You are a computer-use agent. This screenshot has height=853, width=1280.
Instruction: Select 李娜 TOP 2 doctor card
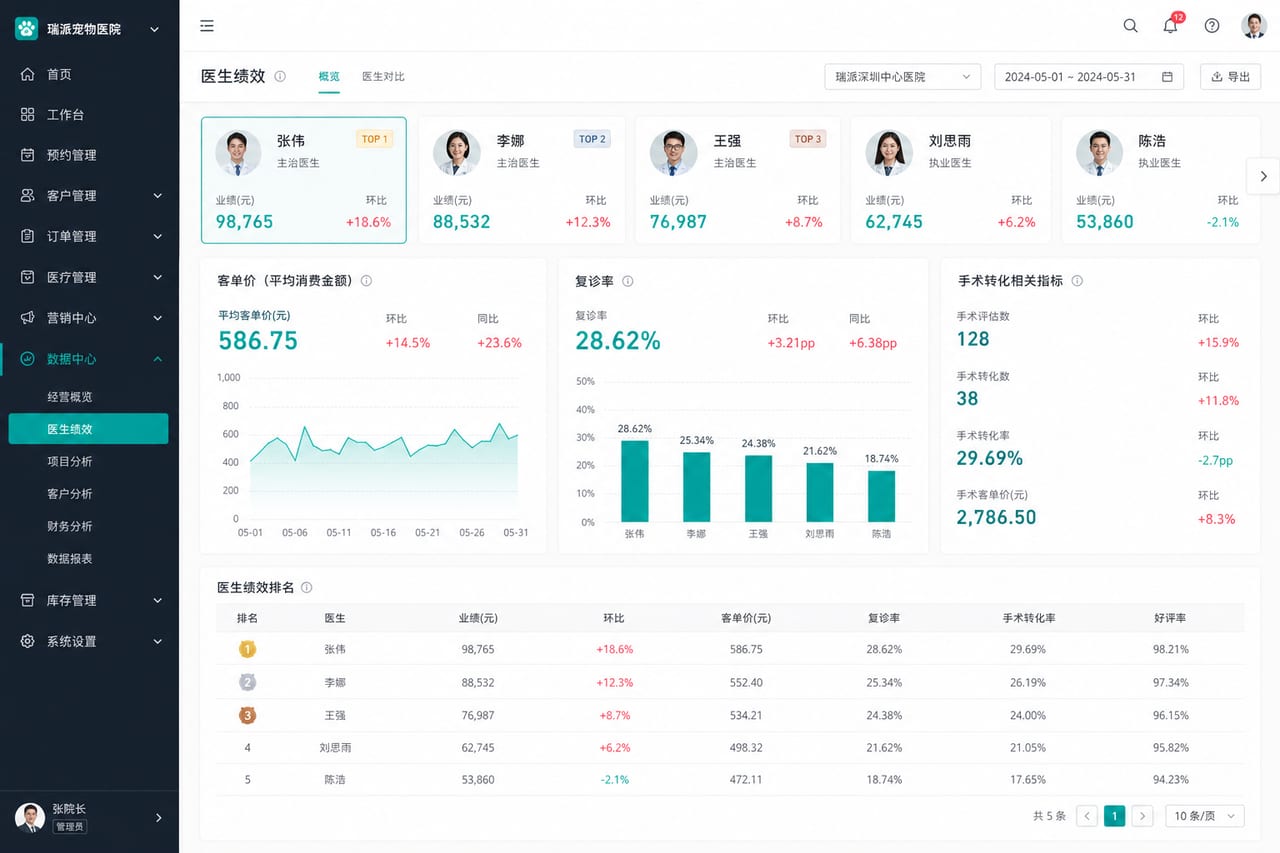coord(521,180)
